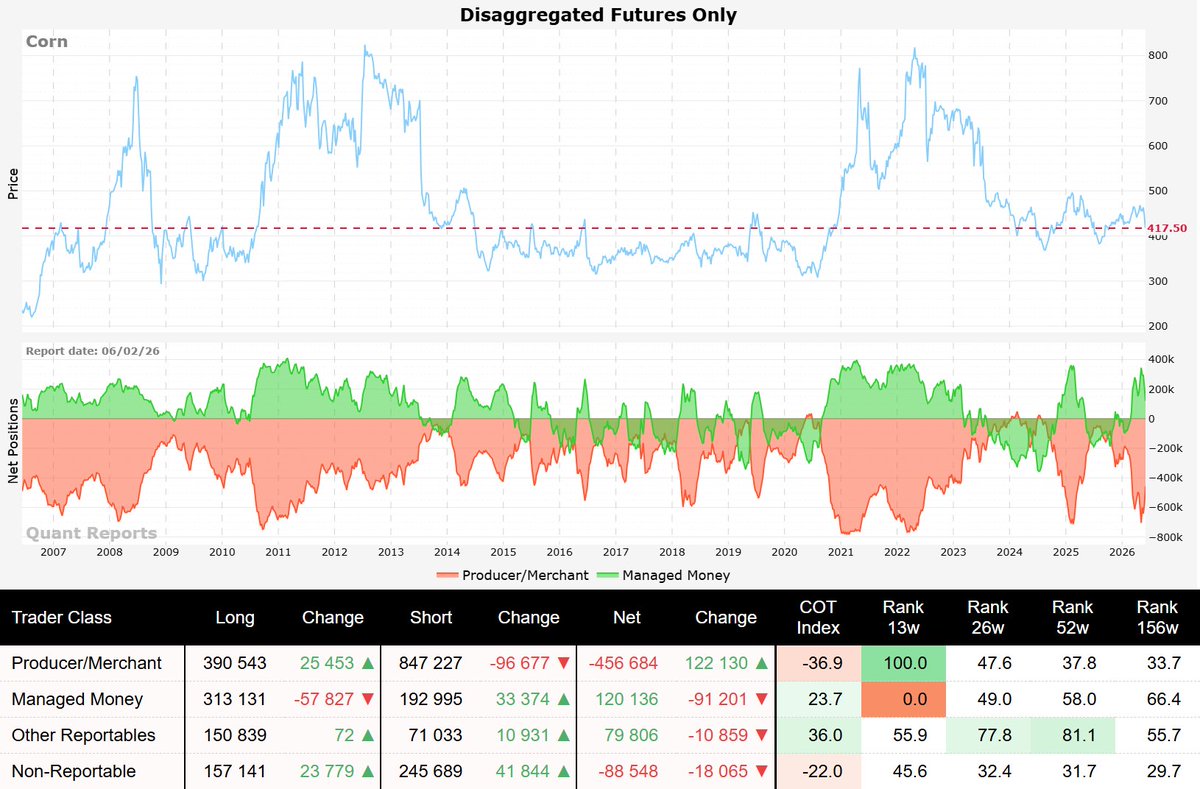This screenshot has width=1200, height=789.
Task: Click the Short column header
Action: (x=432, y=617)
